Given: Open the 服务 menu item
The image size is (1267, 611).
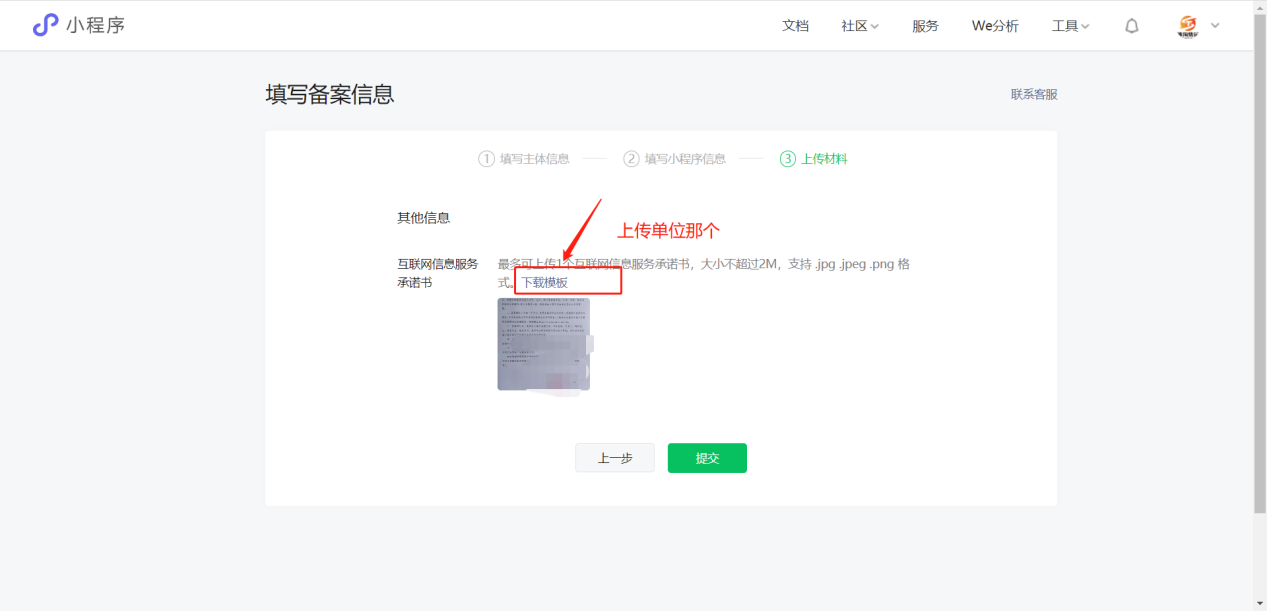Looking at the screenshot, I should 925,26.
